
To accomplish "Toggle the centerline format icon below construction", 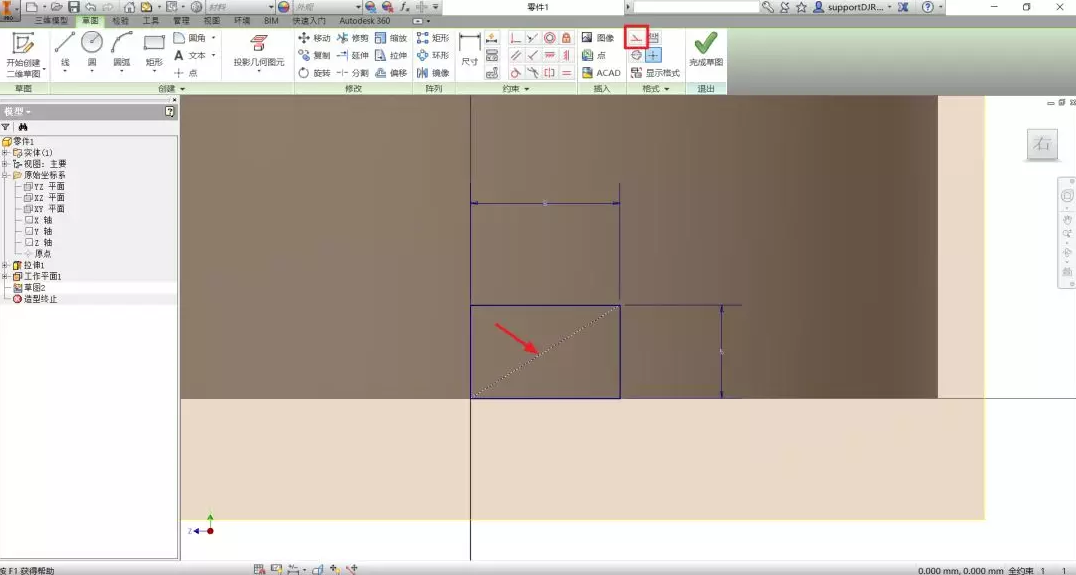I will (636, 55).
